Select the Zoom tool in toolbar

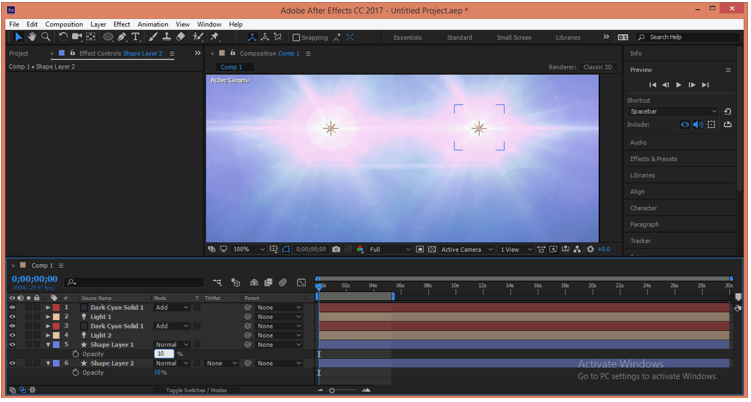47,37
